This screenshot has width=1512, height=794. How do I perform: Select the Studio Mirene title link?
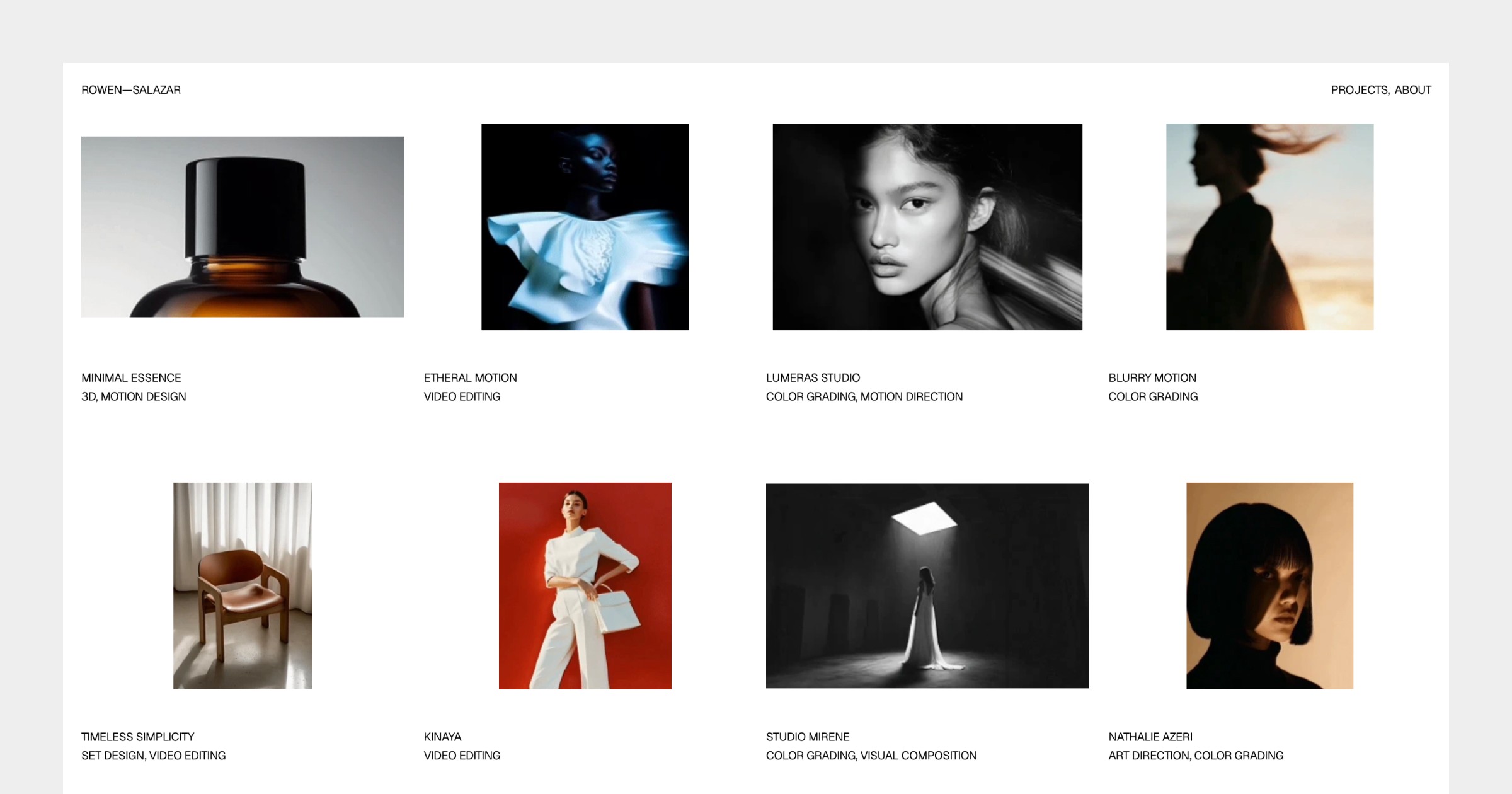point(808,737)
